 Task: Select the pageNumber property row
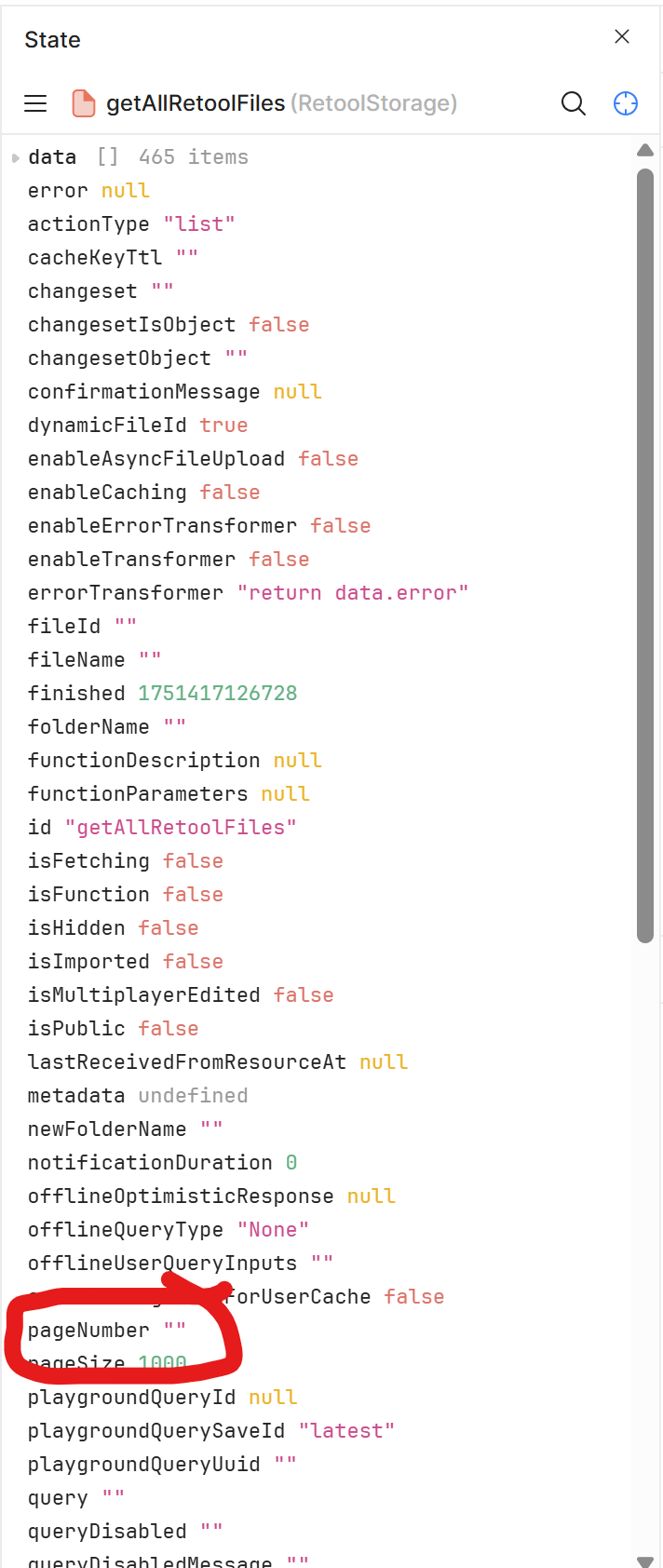tap(107, 1331)
